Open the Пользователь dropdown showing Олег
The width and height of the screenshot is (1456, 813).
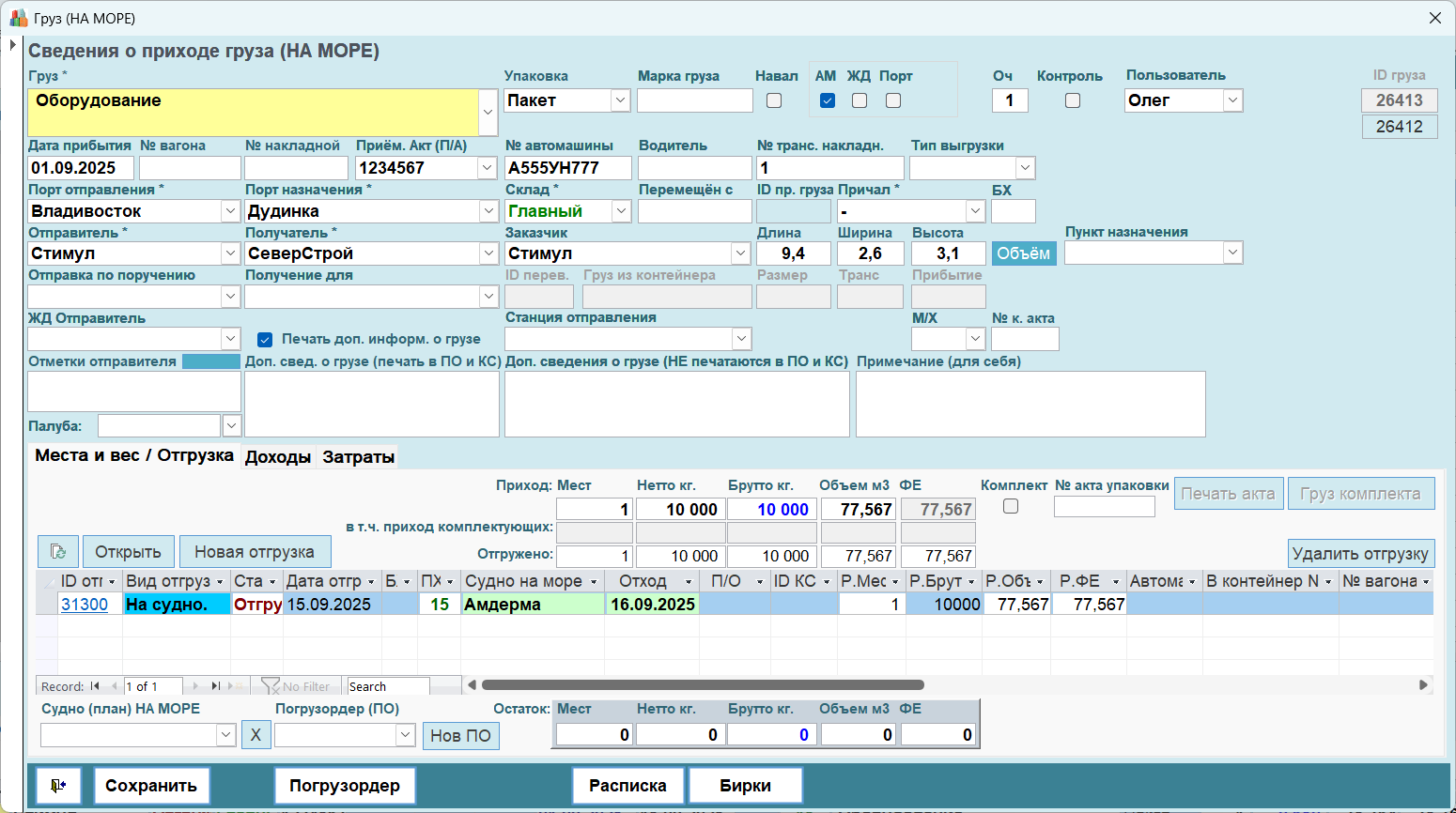point(1233,100)
